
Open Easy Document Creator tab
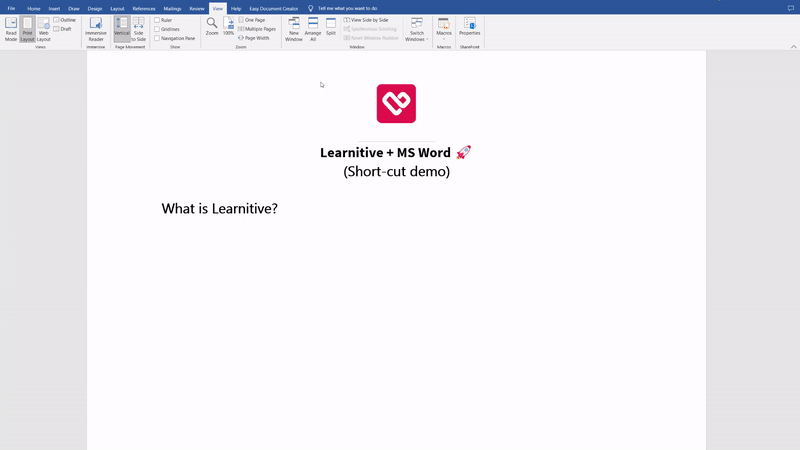click(274, 9)
